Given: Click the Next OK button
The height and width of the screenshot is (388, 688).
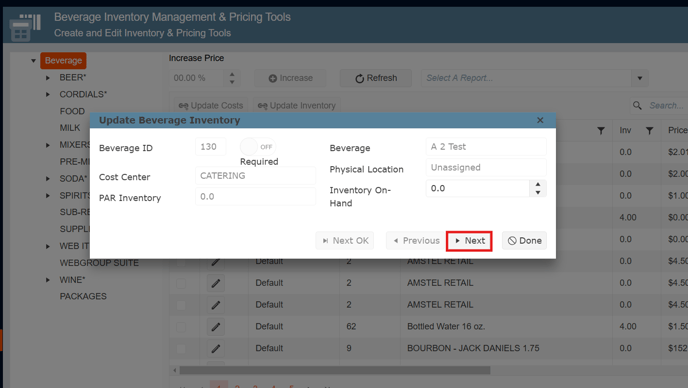Looking at the screenshot, I should [x=345, y=241].
